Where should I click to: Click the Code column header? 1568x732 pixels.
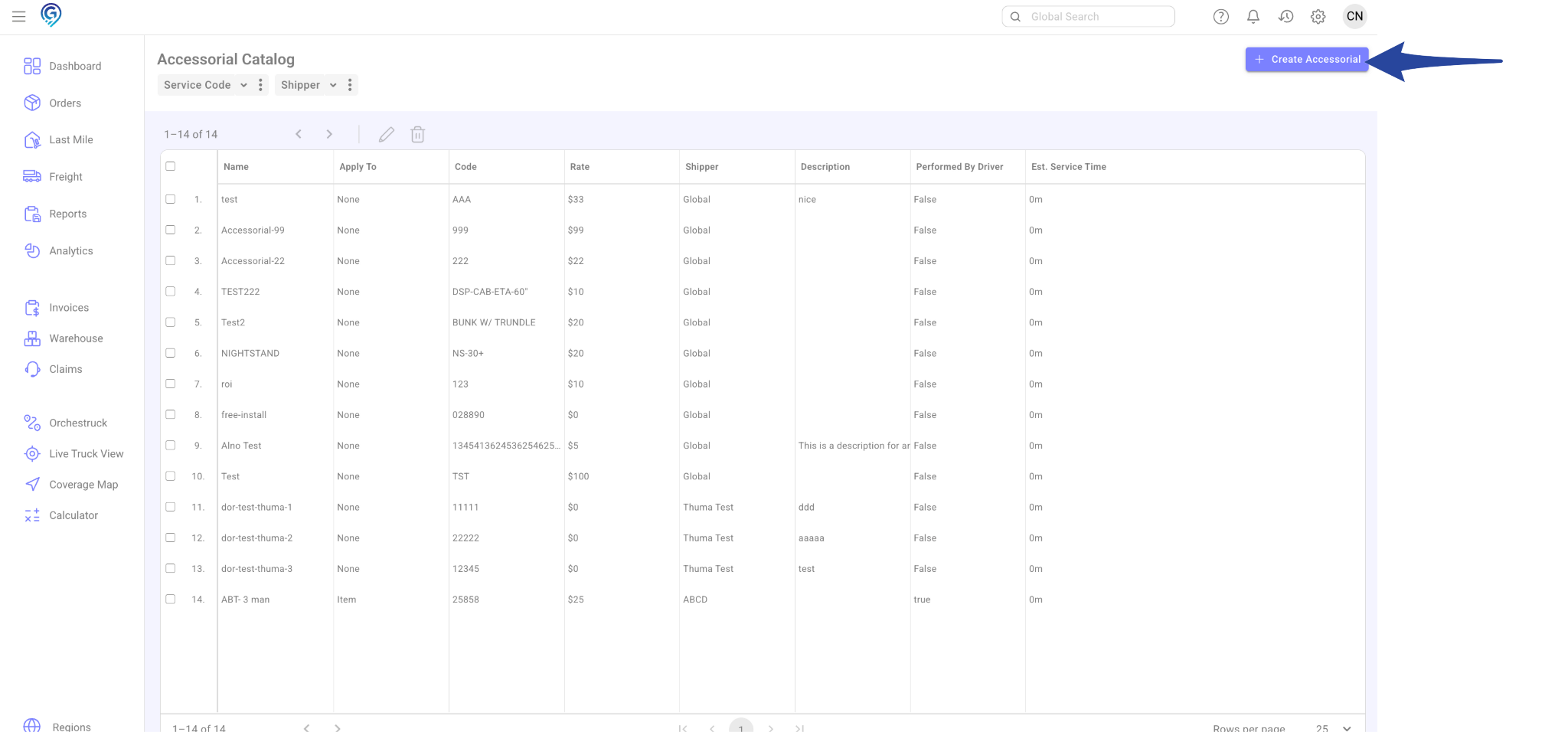[465, 166]
